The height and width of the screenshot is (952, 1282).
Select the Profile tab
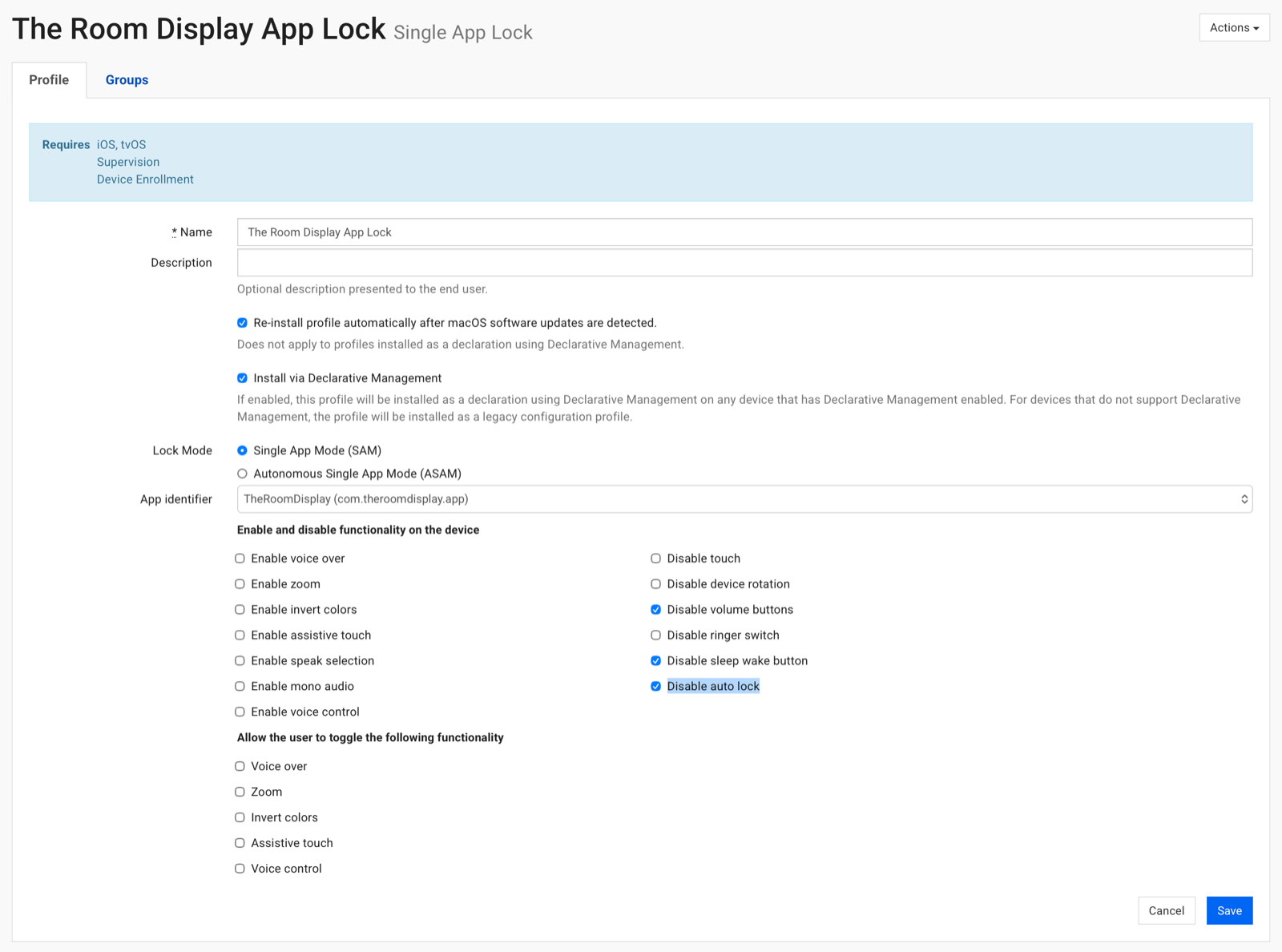point(49,80)
